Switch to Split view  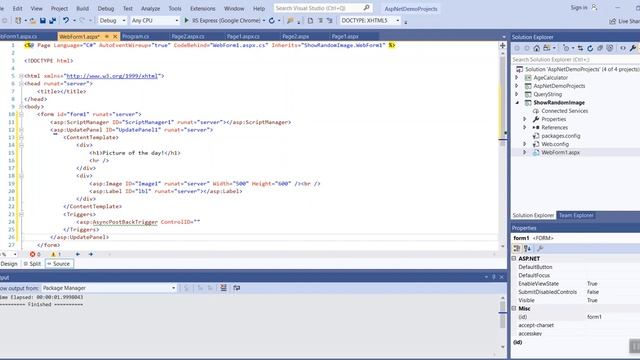click(x=32, y=264)
